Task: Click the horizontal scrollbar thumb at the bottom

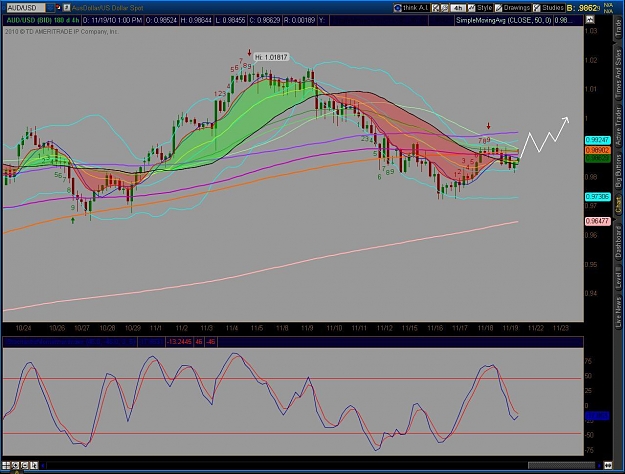Action: point(561,465)
